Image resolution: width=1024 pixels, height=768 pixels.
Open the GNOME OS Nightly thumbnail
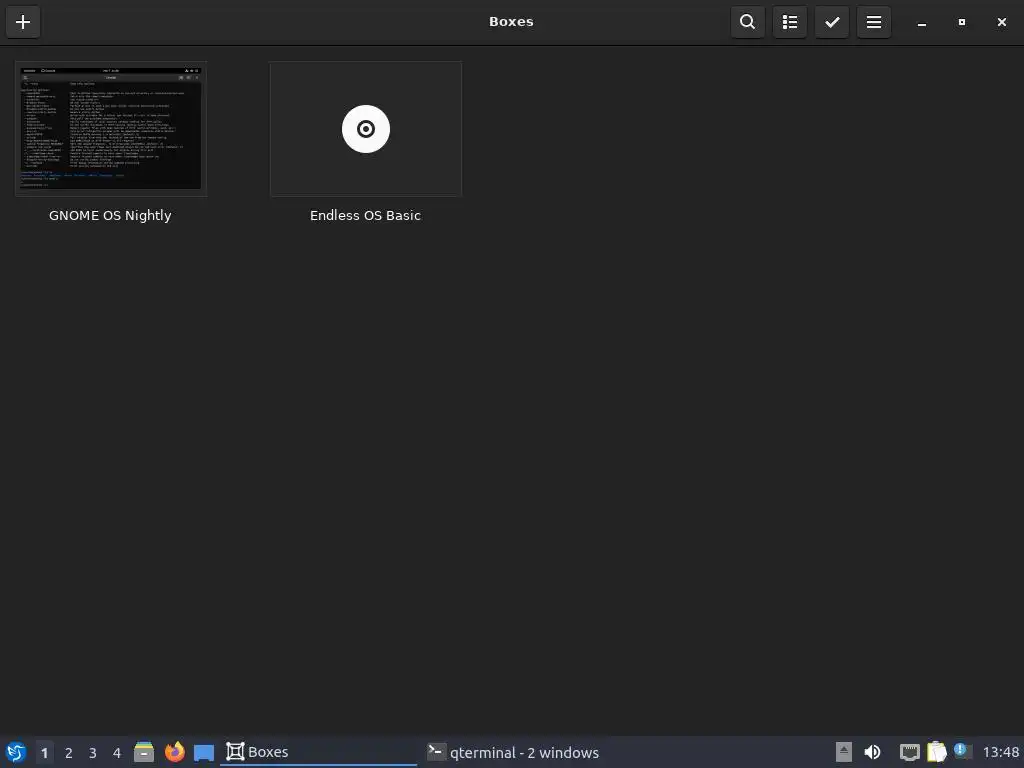tap(111, 129)
